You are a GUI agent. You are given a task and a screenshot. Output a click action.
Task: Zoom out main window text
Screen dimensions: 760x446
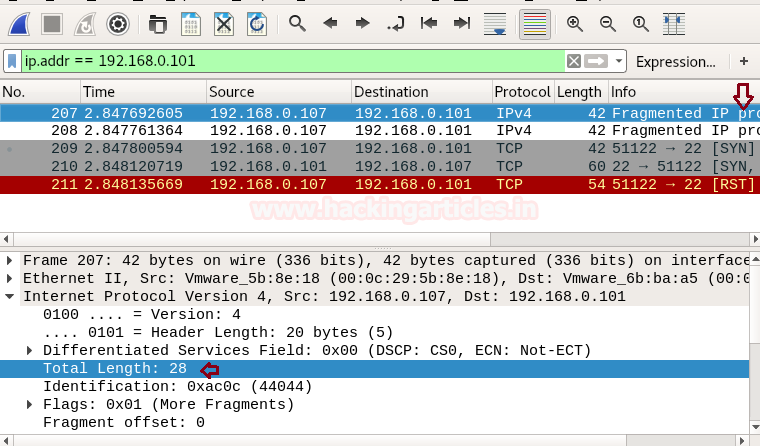point(608,23)
